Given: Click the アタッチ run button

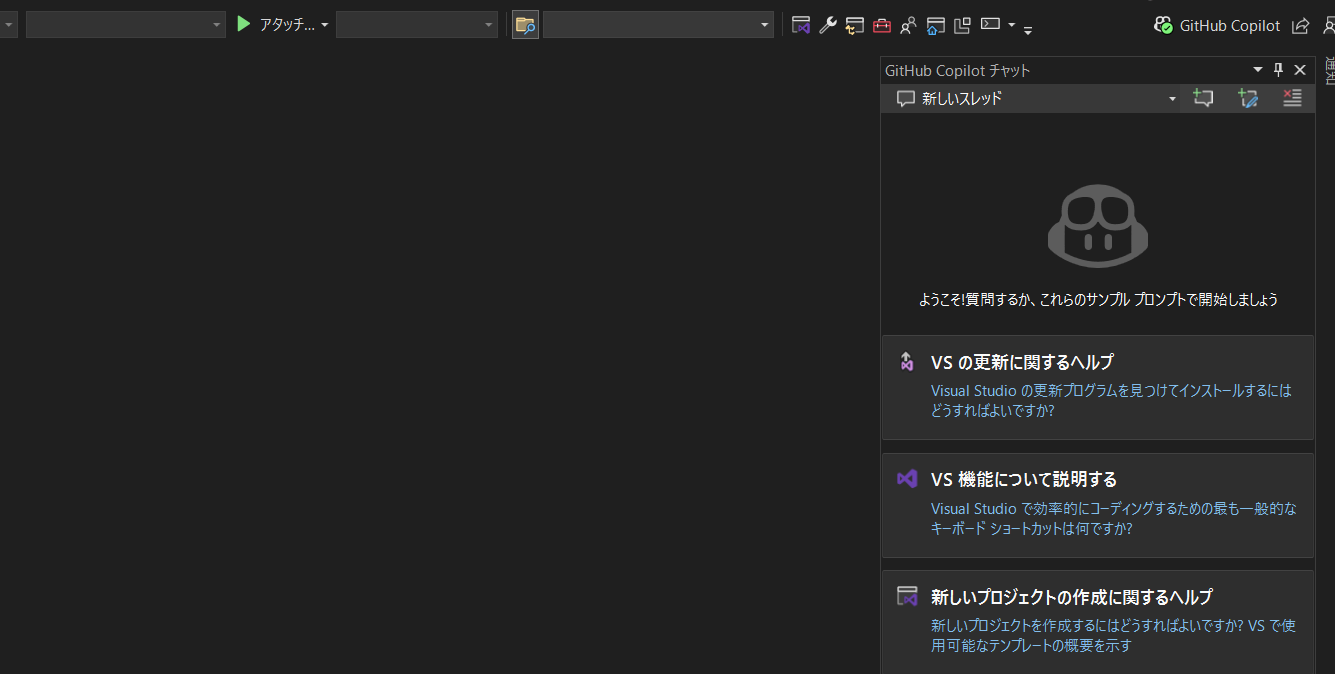Looking at the screenshot, I should coord(243,25).
